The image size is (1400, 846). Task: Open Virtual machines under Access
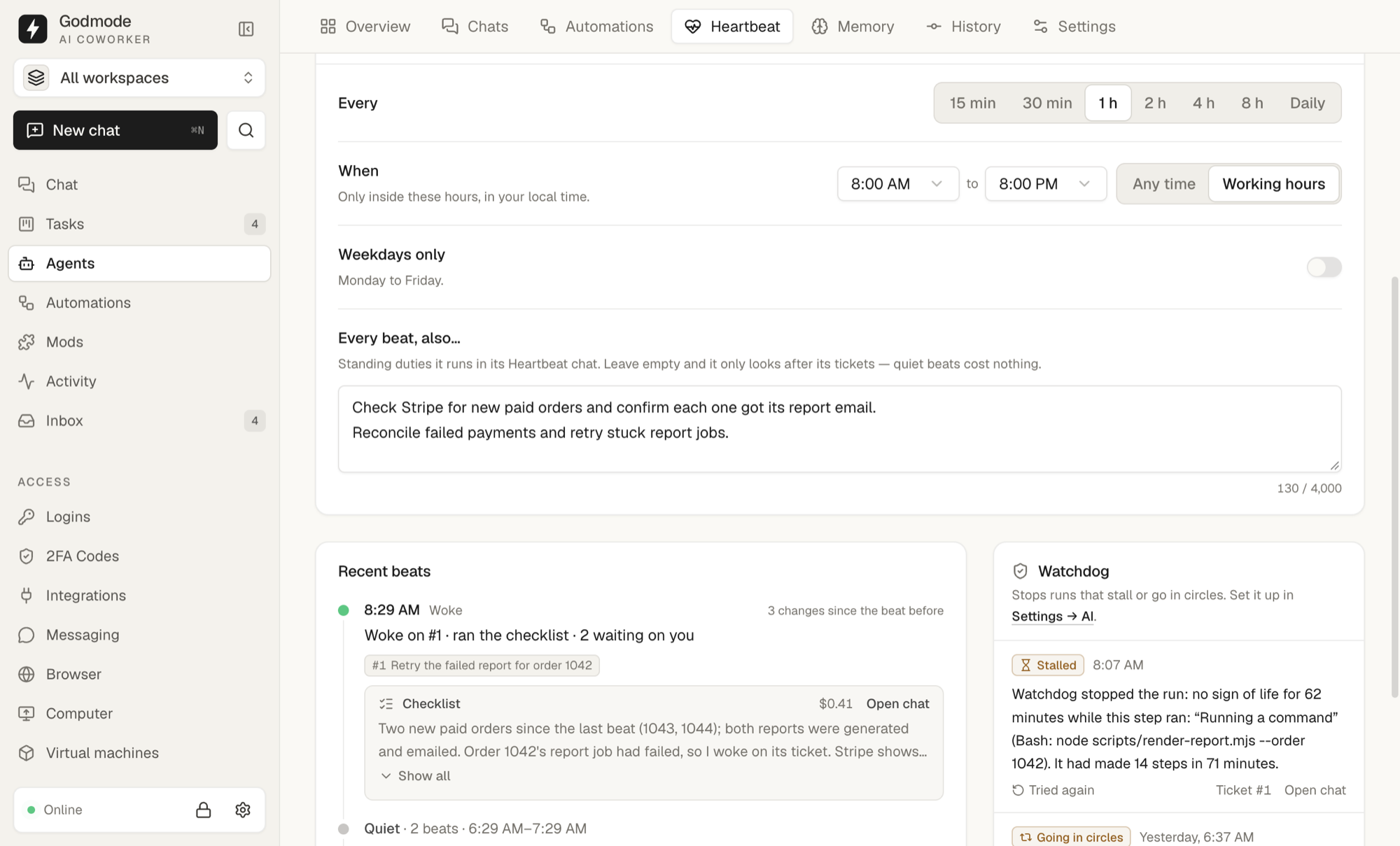(x=139, y=753)
